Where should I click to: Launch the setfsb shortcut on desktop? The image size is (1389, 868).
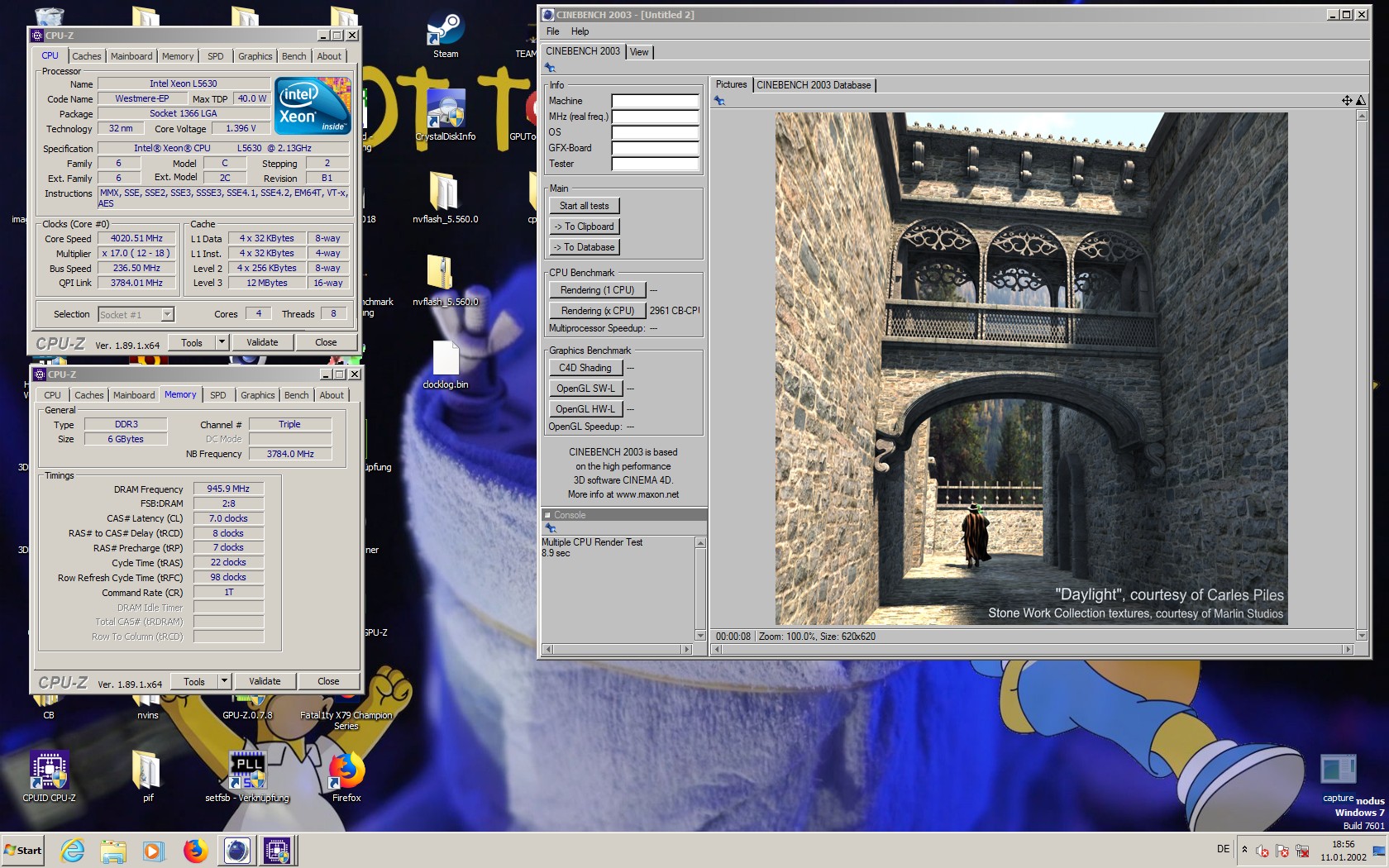pos(247,777)
